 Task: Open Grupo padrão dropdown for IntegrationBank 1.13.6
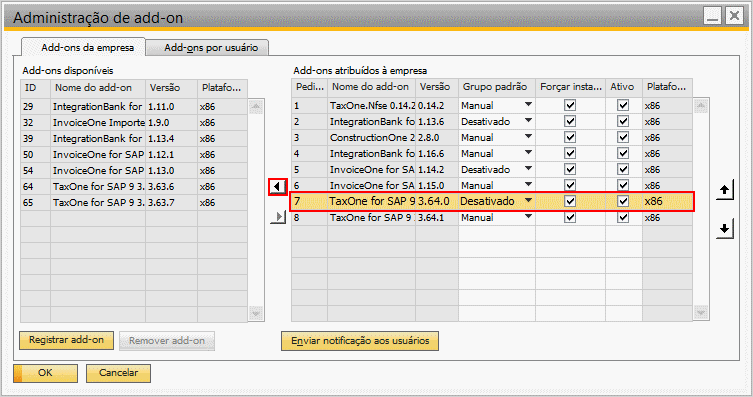[x=528, y=121]
